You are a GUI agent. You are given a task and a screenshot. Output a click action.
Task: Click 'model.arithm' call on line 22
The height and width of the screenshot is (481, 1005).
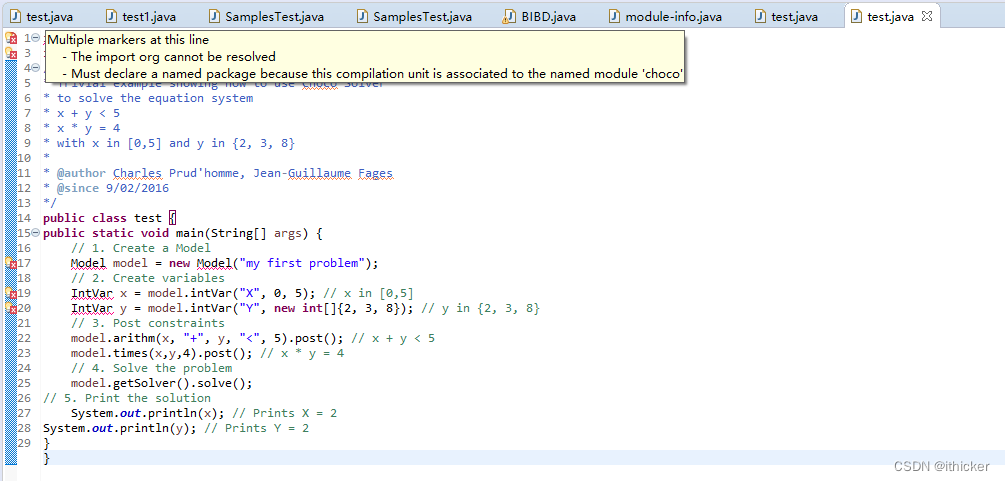112,338
